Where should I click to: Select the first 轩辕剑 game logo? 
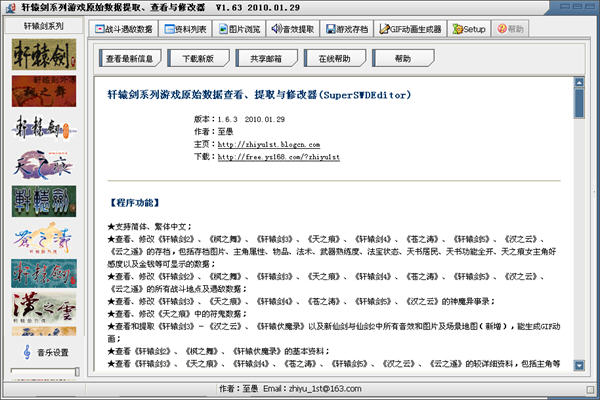[x=44, y=54]
